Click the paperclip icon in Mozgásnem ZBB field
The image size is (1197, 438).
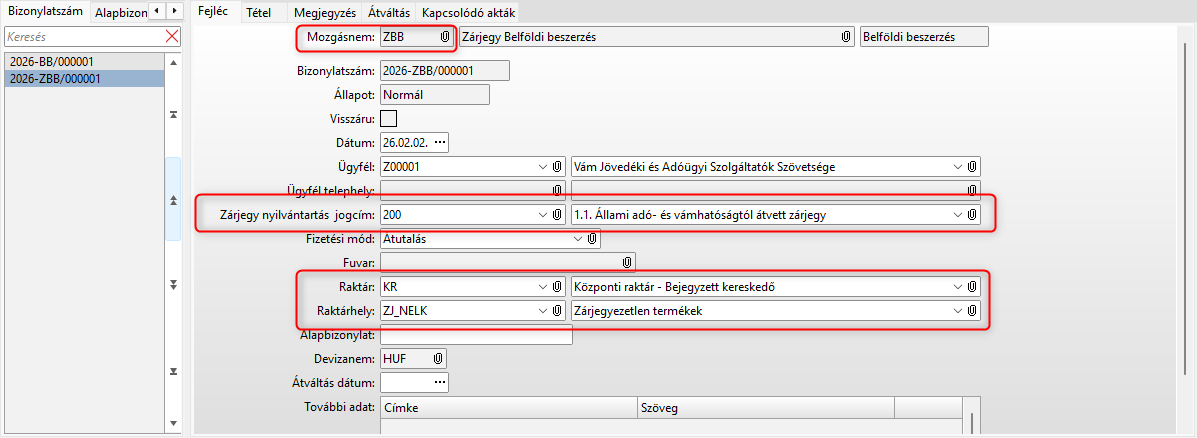tap(444, 37)
